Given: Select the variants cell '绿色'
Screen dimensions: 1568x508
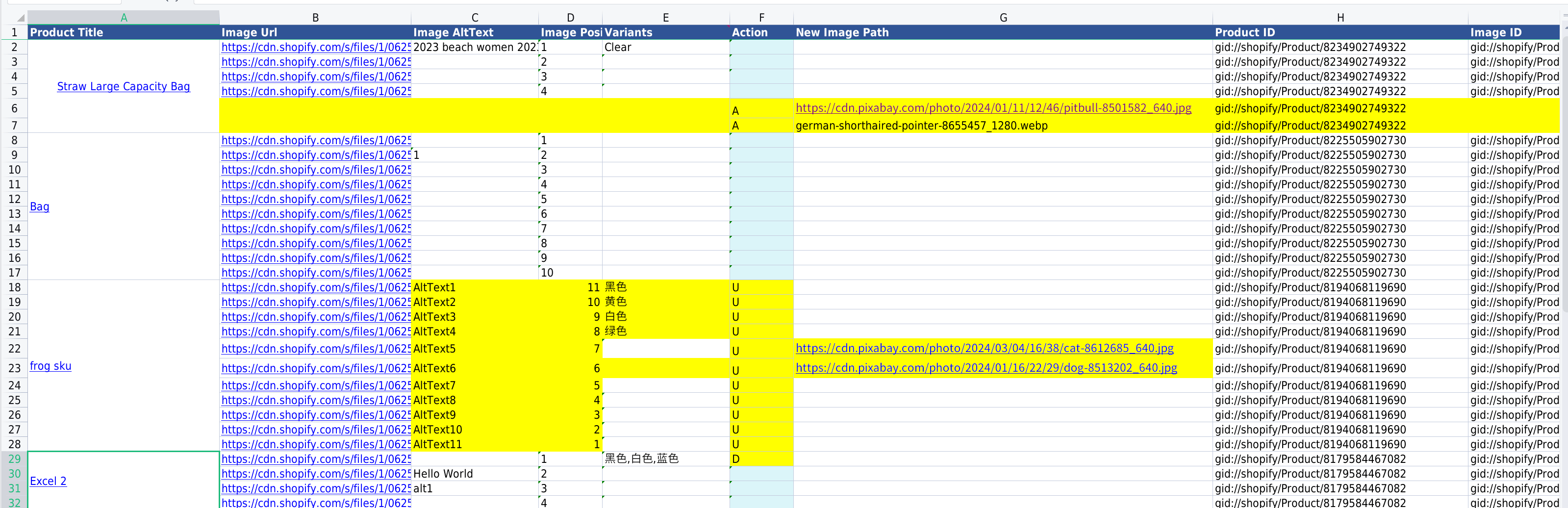Looking at the screenshot, I should pos(666,331).
